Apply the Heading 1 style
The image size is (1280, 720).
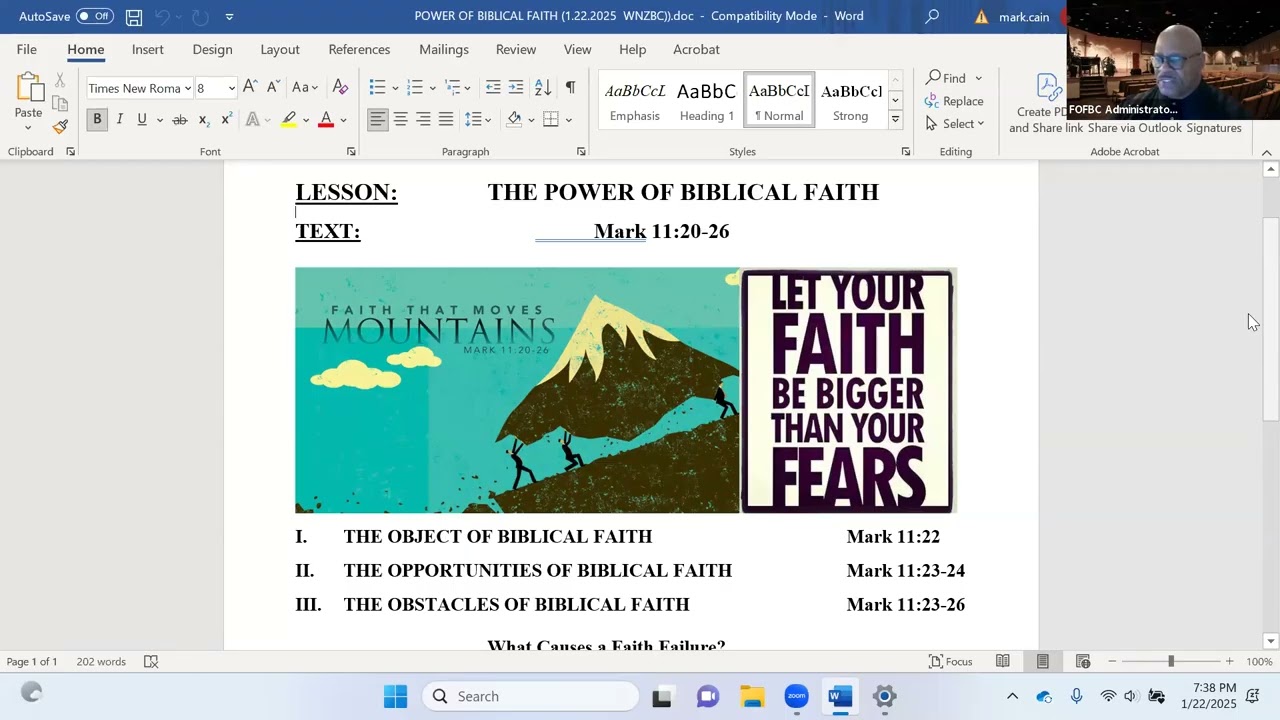[x=706, y=100]
